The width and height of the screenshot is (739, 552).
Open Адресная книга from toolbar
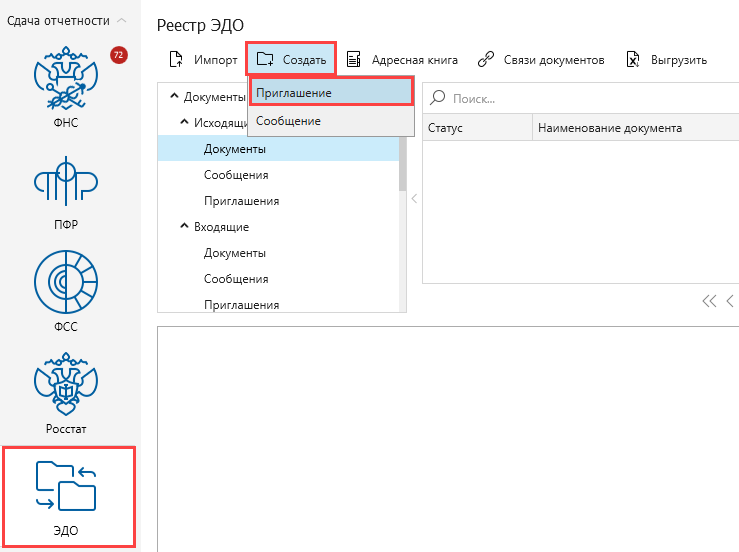(x=402, y=60)
